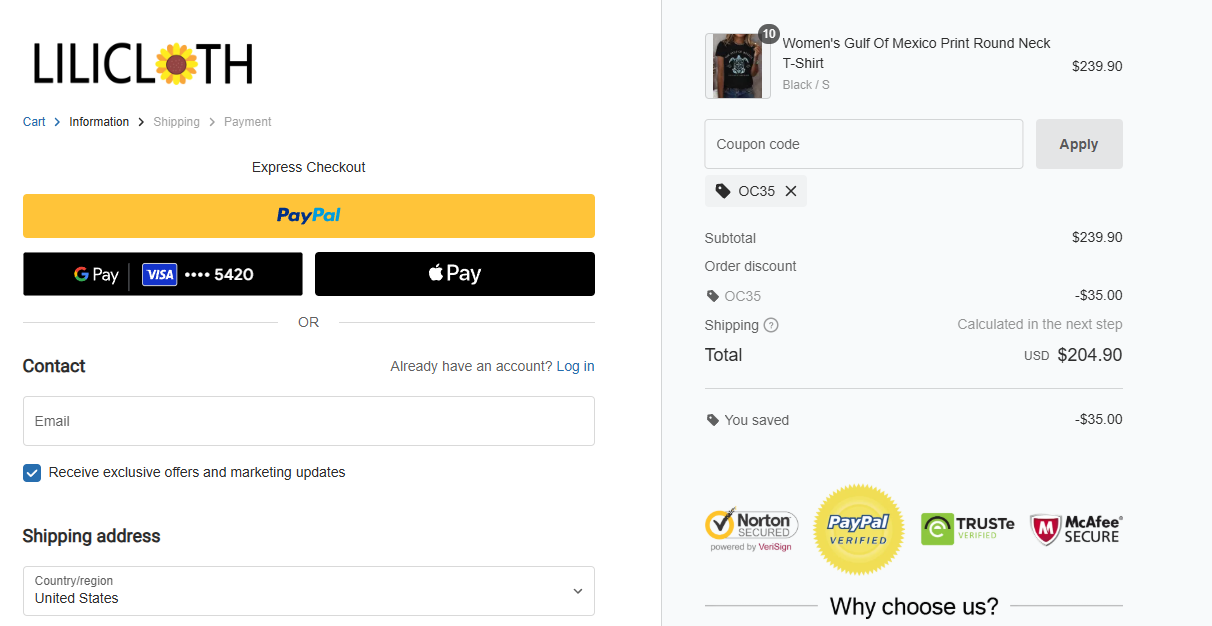Click the Email input field
Screen dimensions: 1212x626
click(x=309, y=421)
